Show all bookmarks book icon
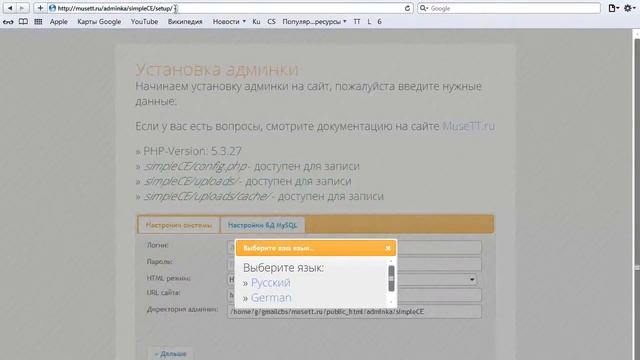This screenshot has width=640, height=360. [x=23, y=22]
